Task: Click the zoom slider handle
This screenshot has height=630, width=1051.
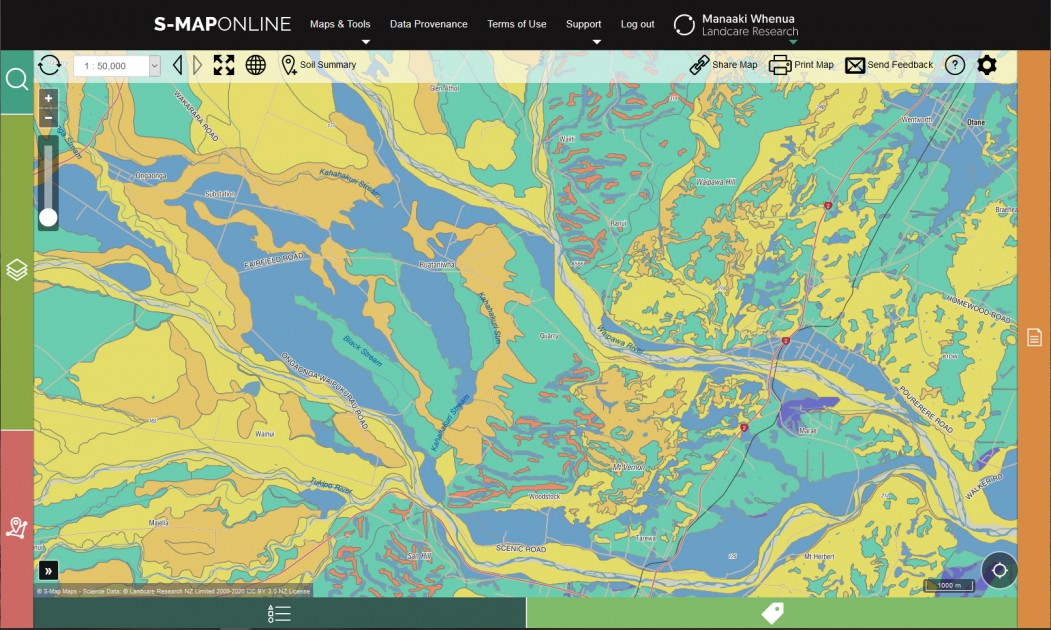Action: click(49, 218)
